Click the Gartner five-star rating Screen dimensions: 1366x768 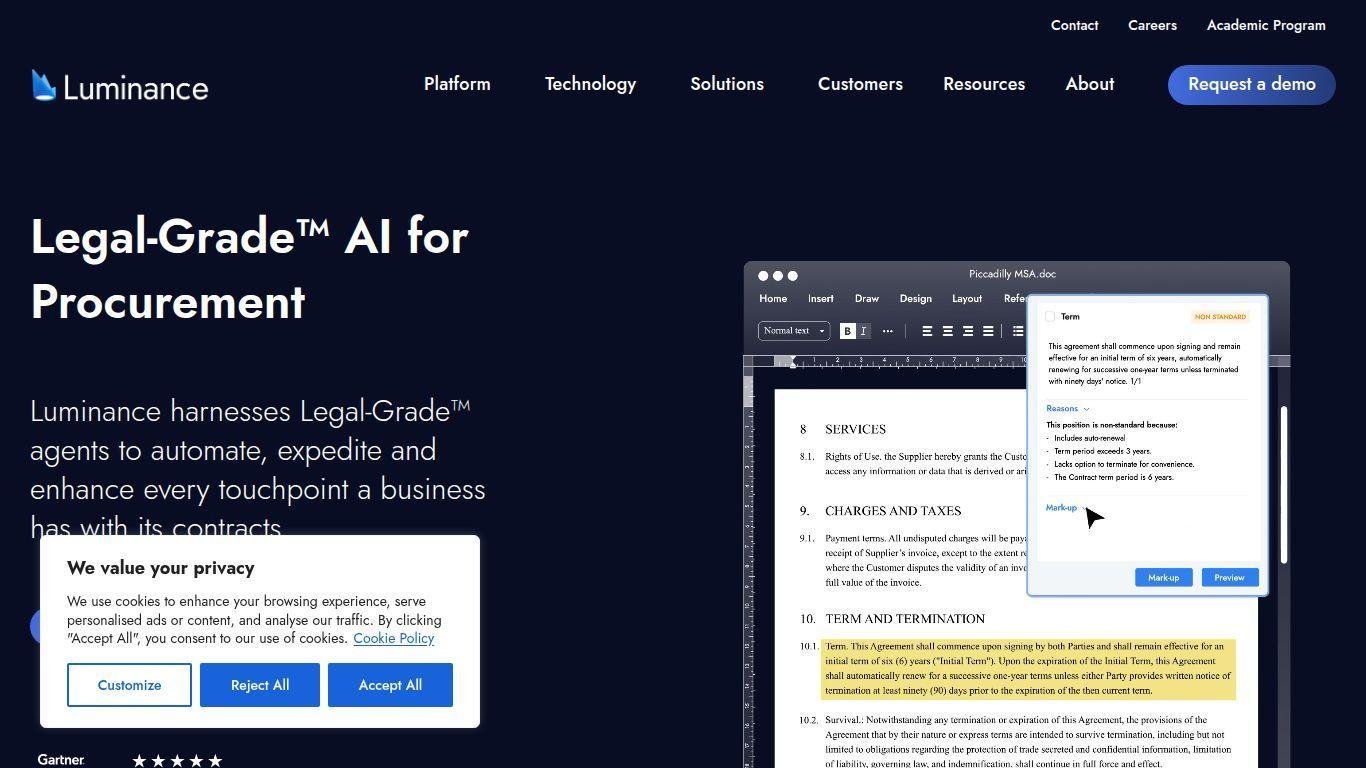point(177,761)
